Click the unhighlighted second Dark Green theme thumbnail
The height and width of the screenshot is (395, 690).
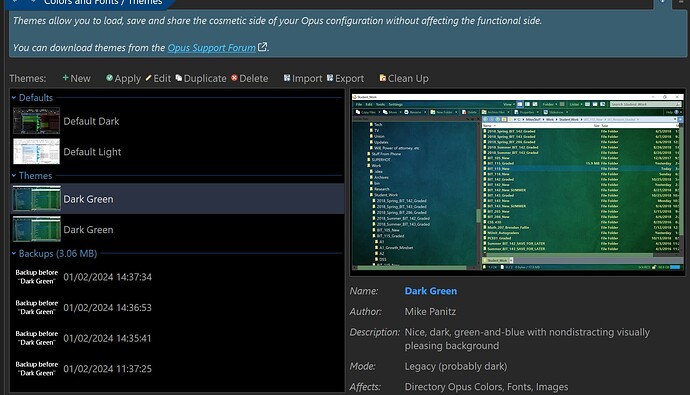click(x=37, y=229)
